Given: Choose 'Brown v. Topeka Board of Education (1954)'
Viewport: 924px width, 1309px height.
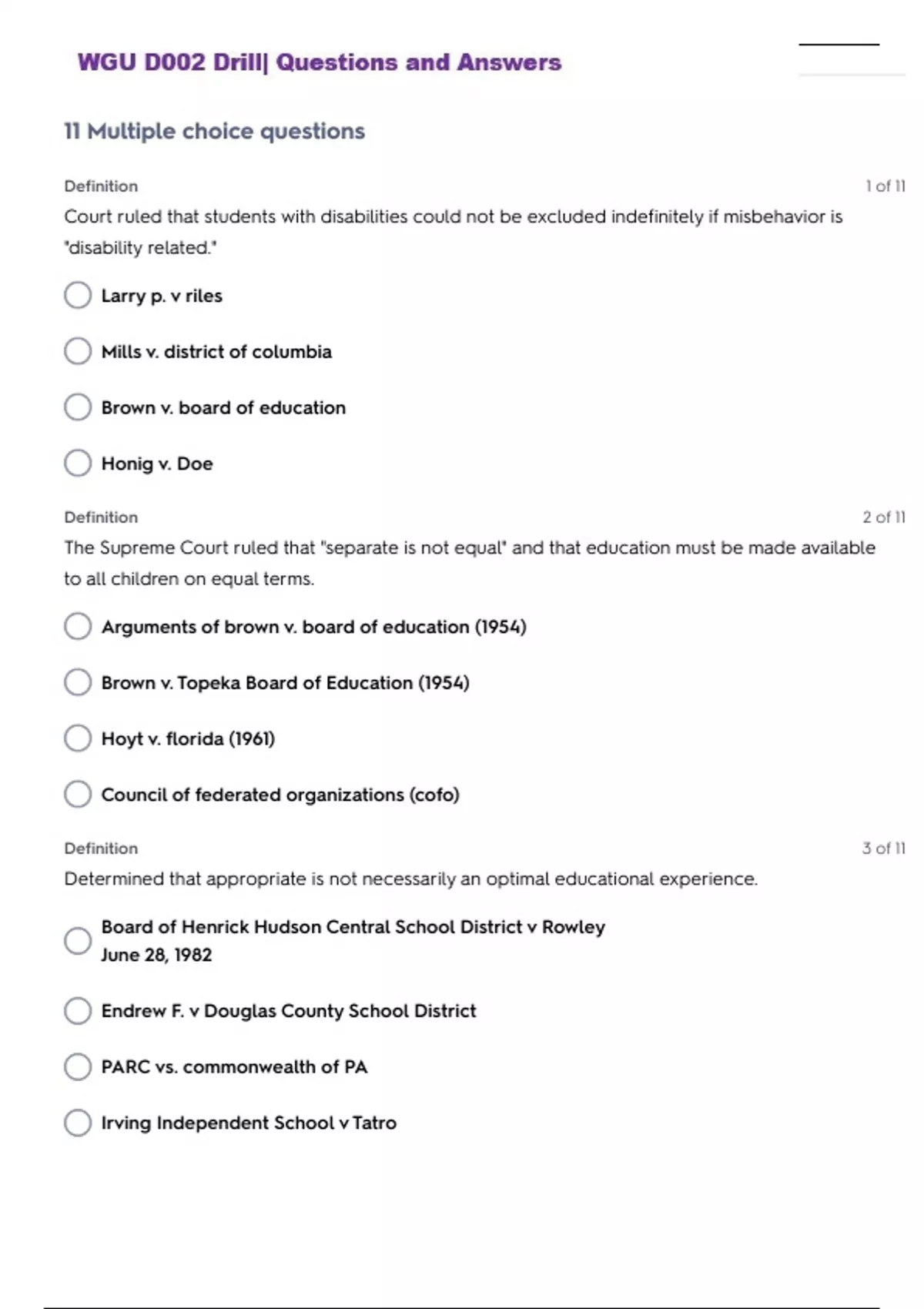Looking at the screenshot, I should click(78, 682).
